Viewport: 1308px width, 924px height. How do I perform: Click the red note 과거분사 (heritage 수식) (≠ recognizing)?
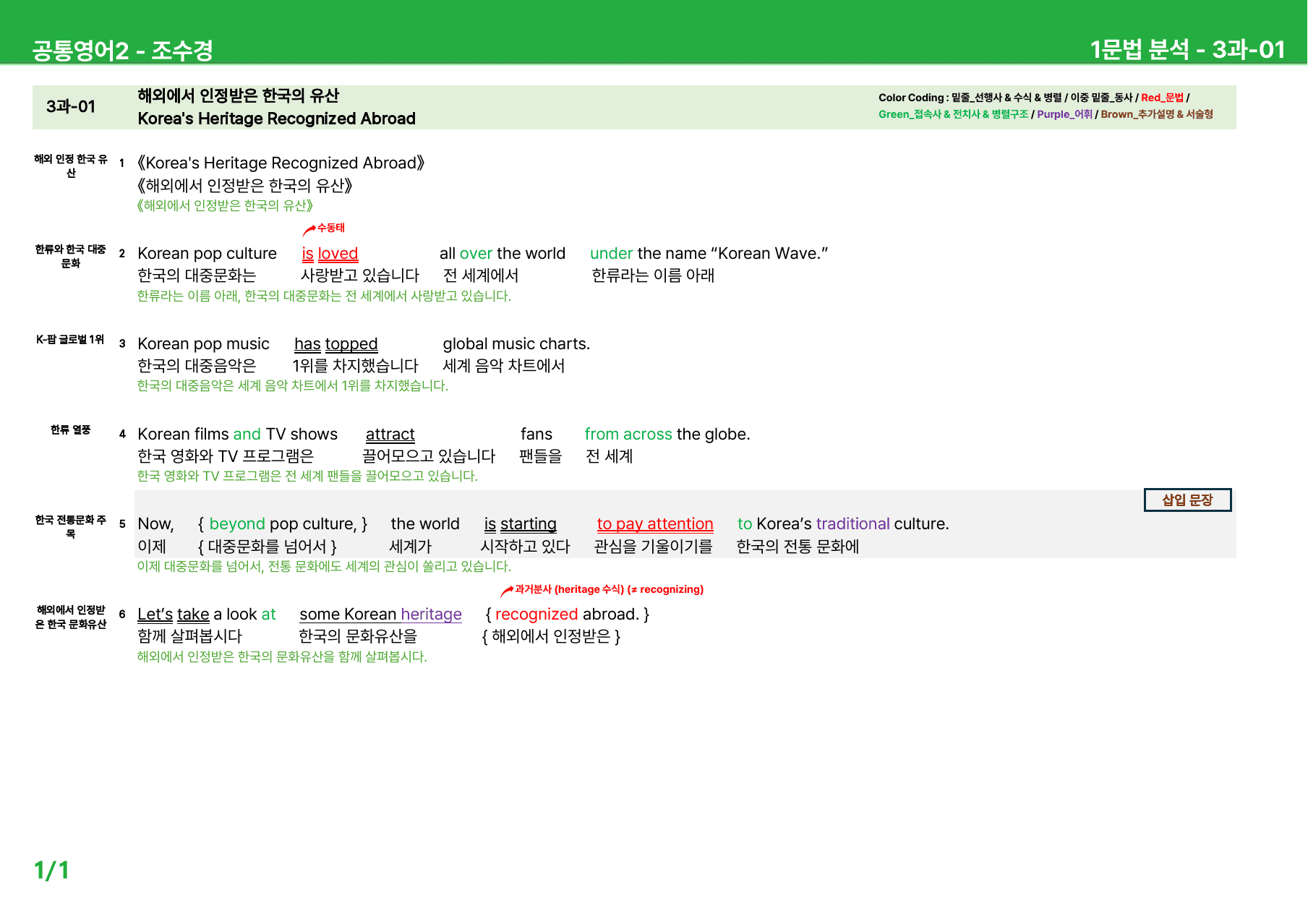point(609,589)
